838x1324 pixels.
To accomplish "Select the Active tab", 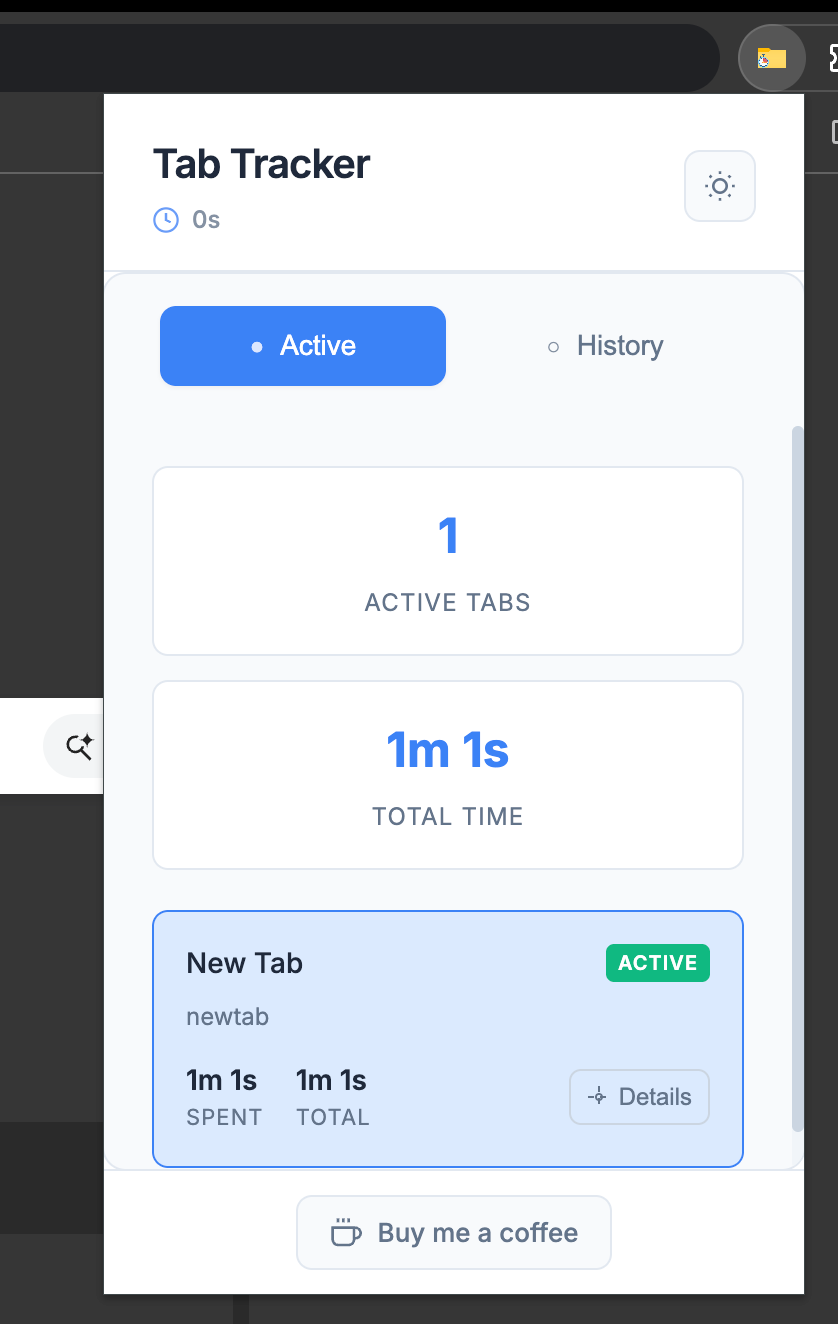I will (x=303, y=346).
